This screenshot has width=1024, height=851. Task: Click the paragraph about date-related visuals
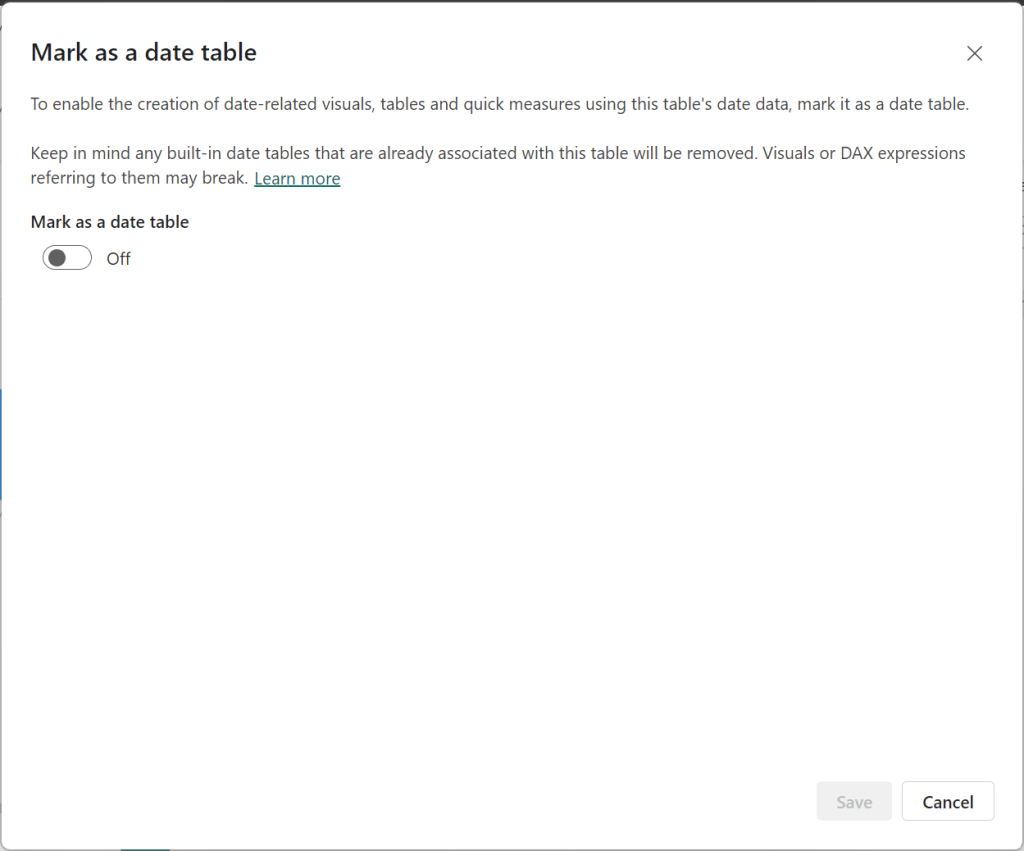point(400,104)
